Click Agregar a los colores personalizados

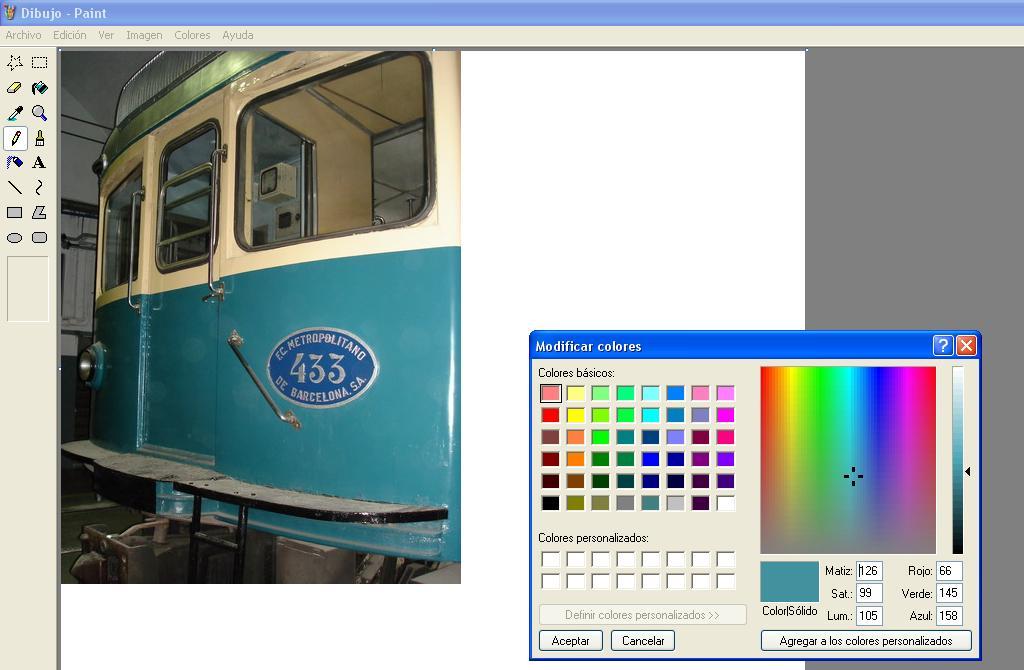click(866, 641)
